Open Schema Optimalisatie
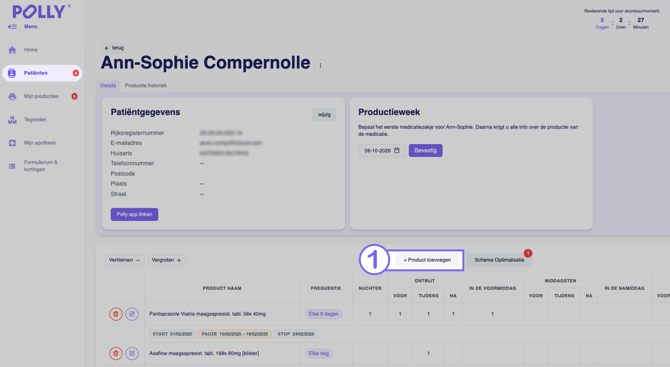This screenshot has height=367, width=670. pos(499,260)
